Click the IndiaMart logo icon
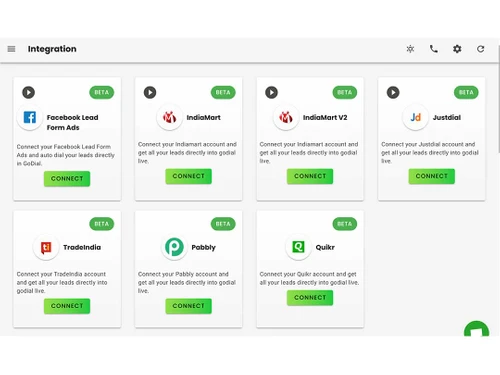The height and width of the screenshot is (375, 500). click(169, 117)
